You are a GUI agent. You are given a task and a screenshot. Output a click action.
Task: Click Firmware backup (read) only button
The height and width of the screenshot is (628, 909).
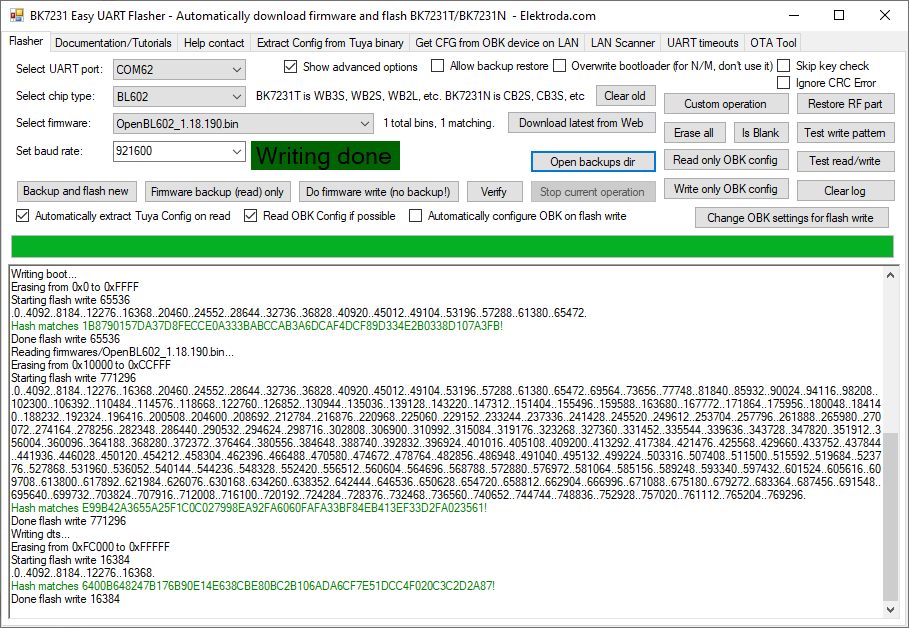tap(217, 192)
